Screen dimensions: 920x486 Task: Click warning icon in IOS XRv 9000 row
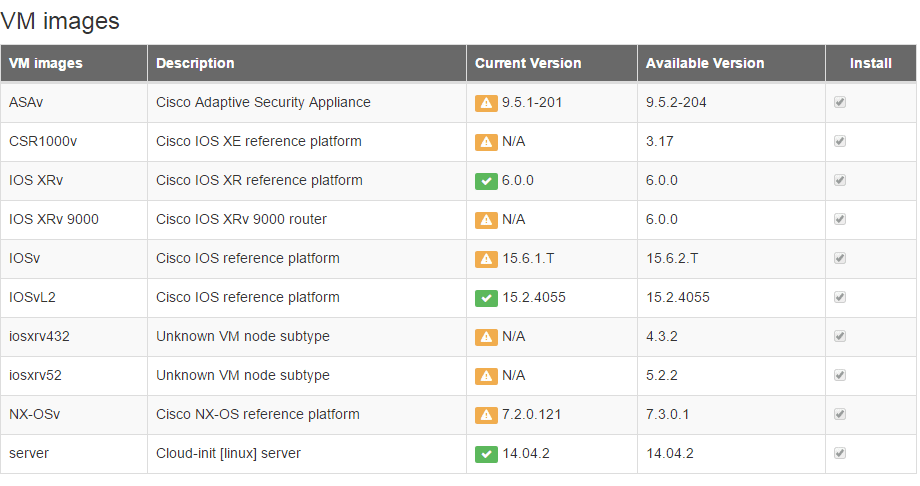tap(486, 220)
